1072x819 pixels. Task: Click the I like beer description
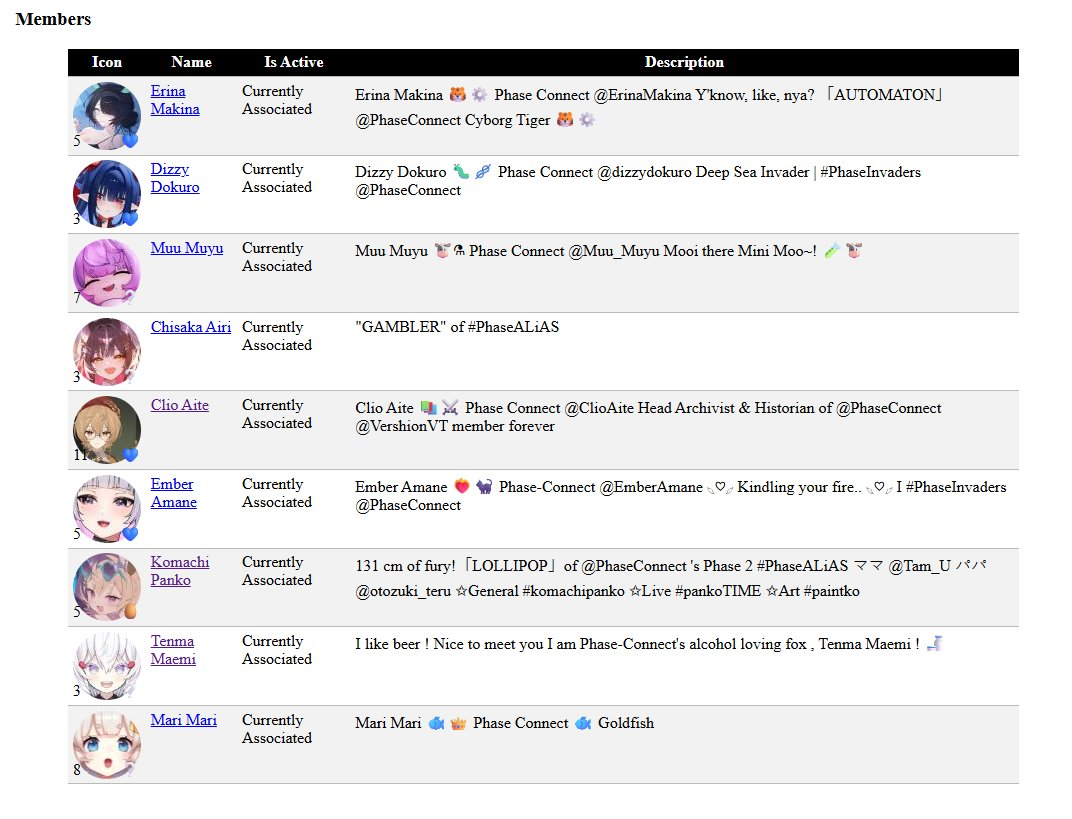click(649, 644)
